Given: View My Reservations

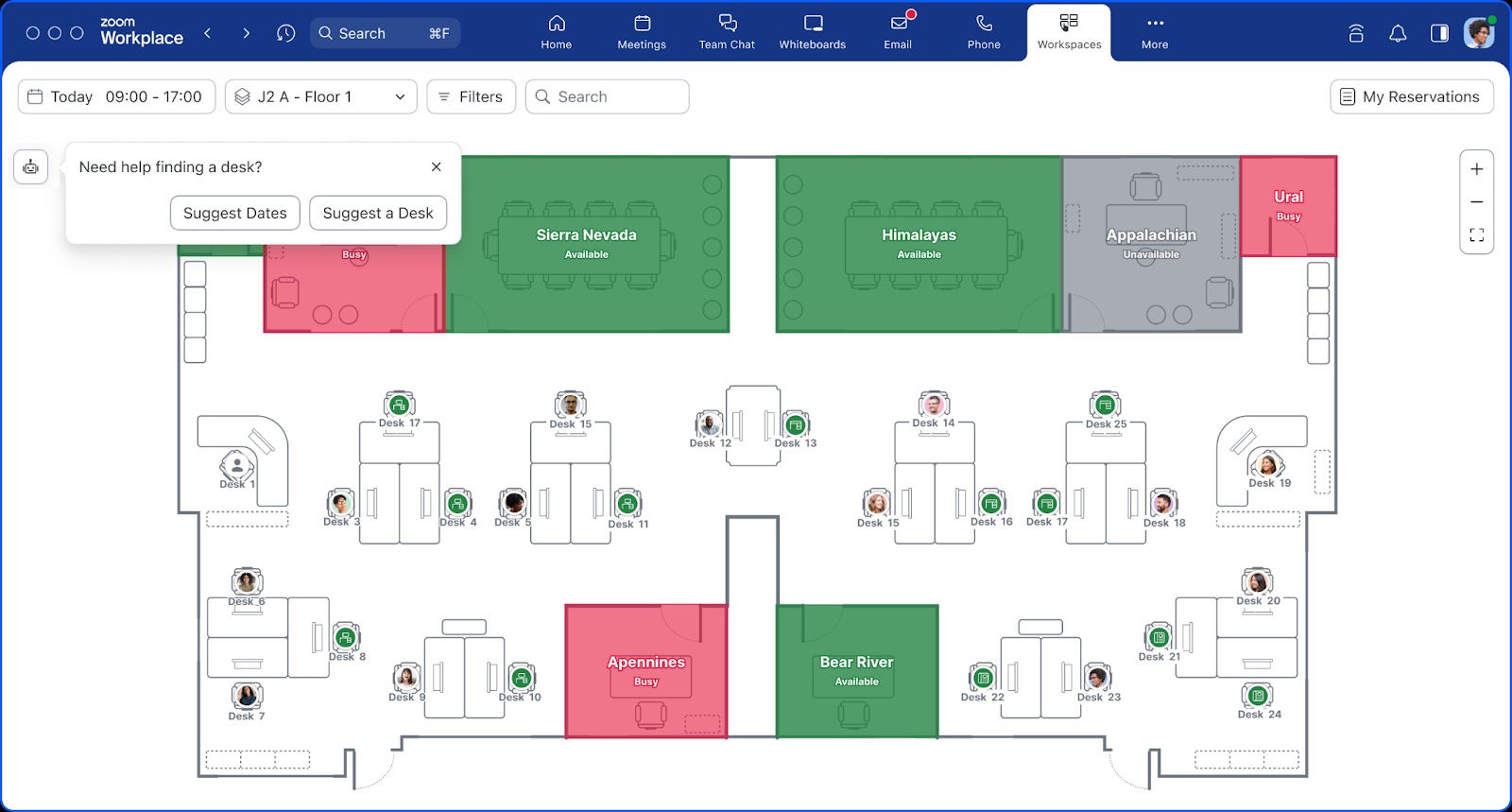Looking at the screenshot, I should [x=1411, y=96].
